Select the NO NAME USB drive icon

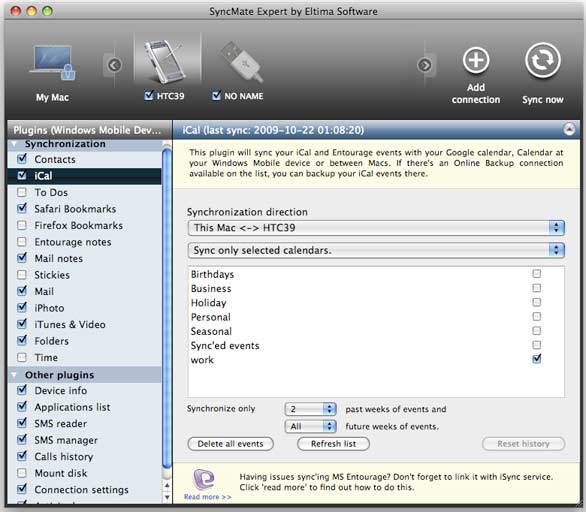click(x=242, y=61)
